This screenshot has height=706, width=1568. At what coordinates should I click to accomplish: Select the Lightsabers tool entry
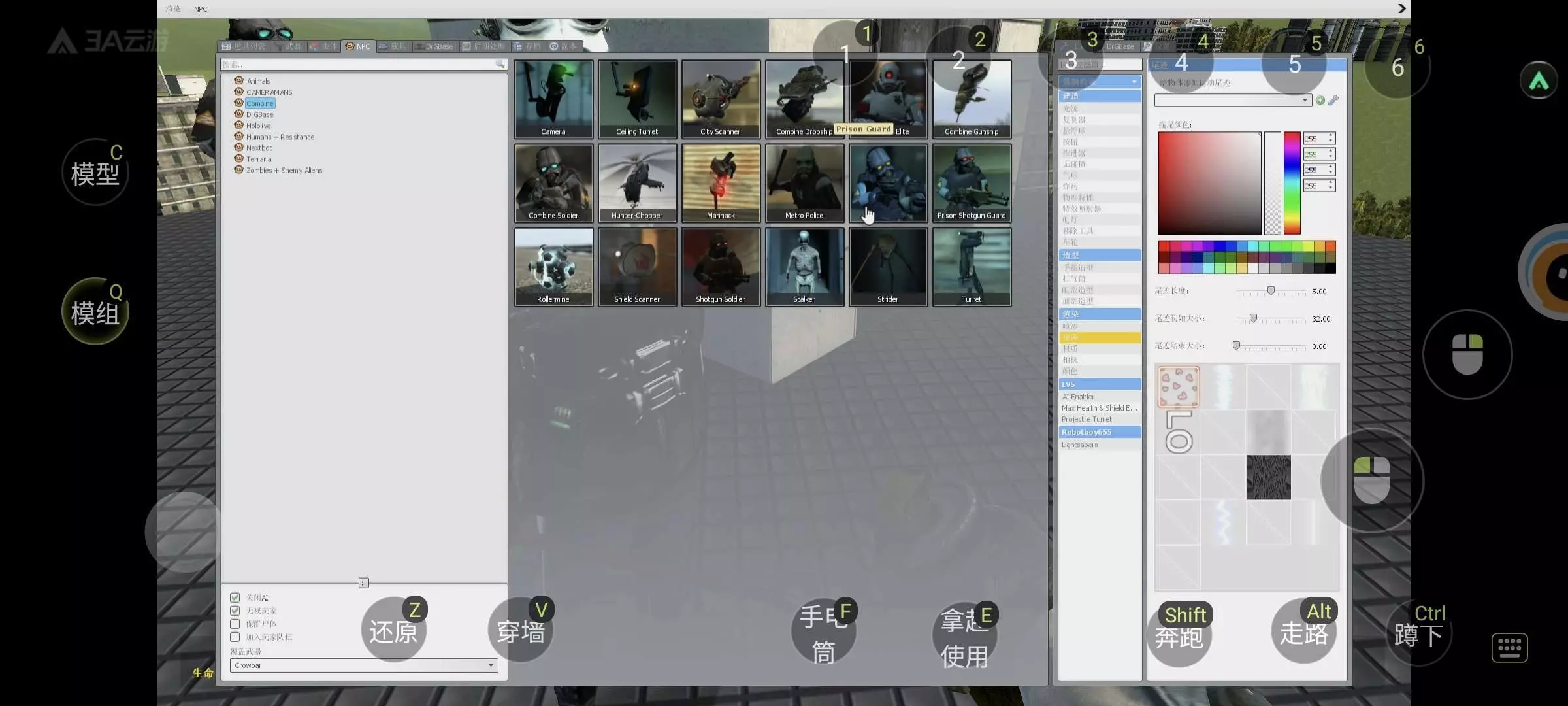pyautogui.click(x=1079, y=445)
